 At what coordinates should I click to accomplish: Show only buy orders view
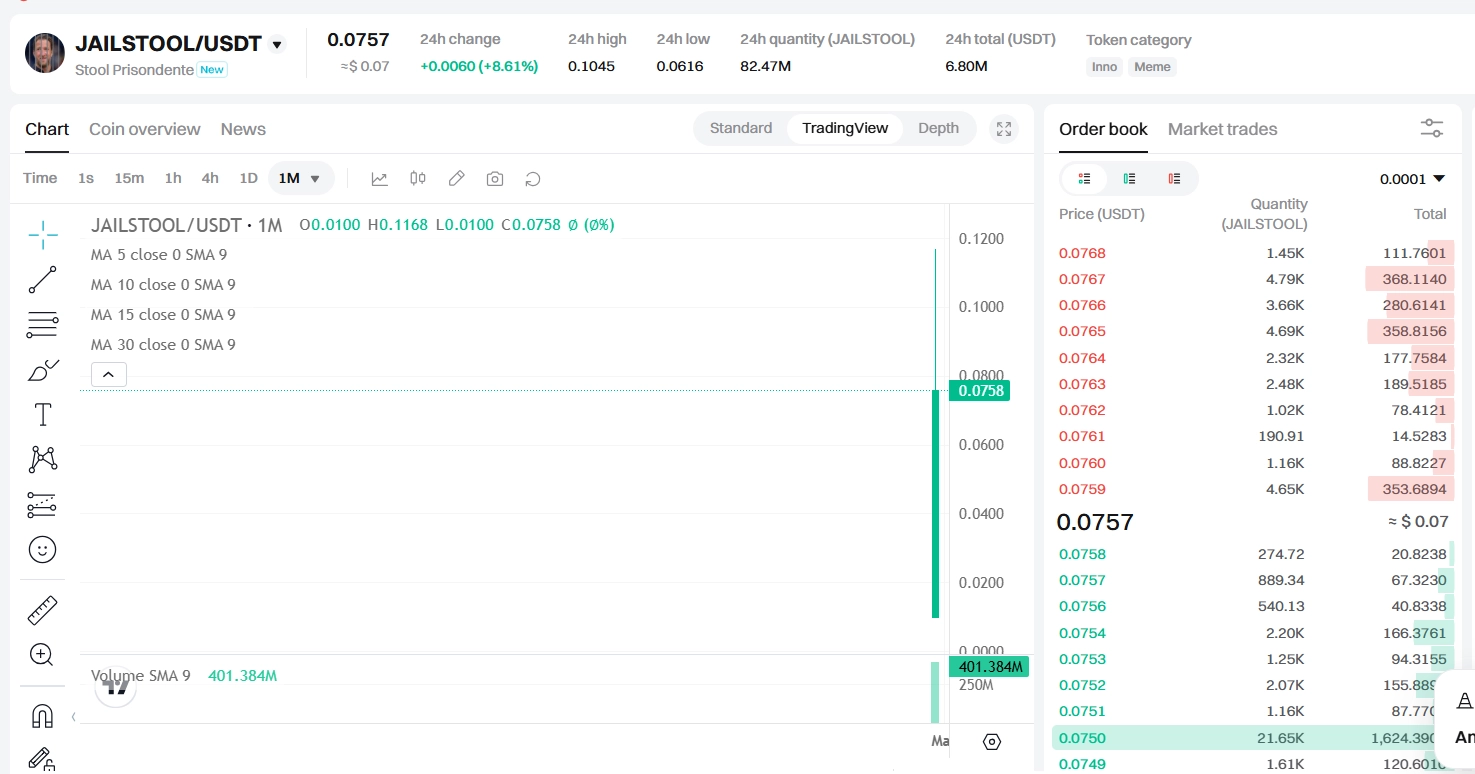coord(1129,179)
